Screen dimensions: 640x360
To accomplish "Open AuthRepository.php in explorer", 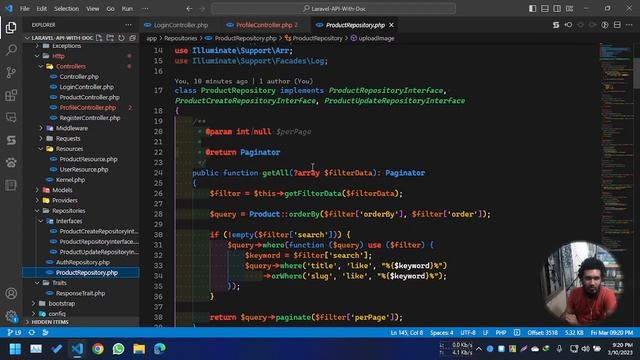I will (82, 262).
